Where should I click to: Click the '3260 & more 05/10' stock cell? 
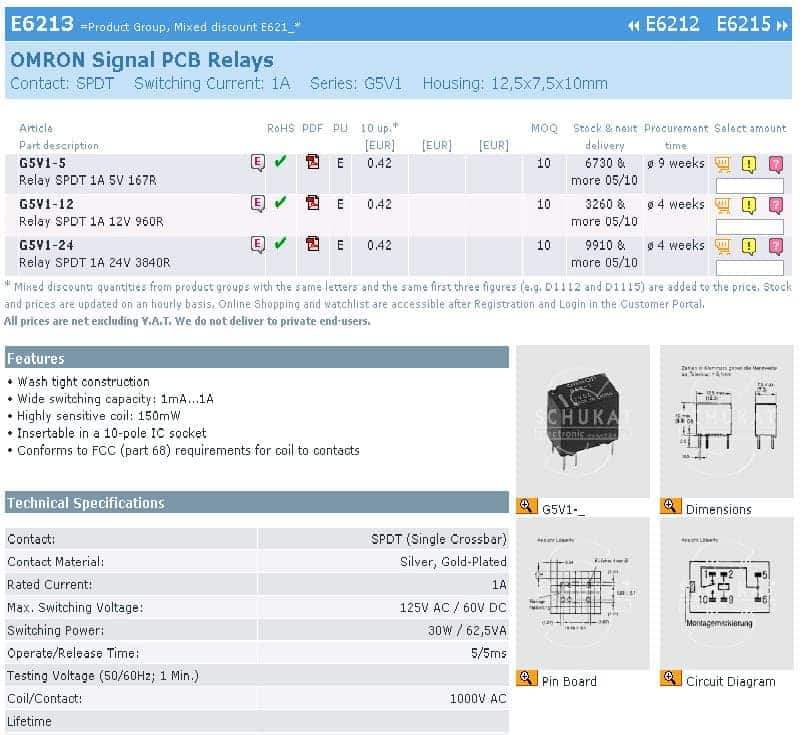(604, 213)
